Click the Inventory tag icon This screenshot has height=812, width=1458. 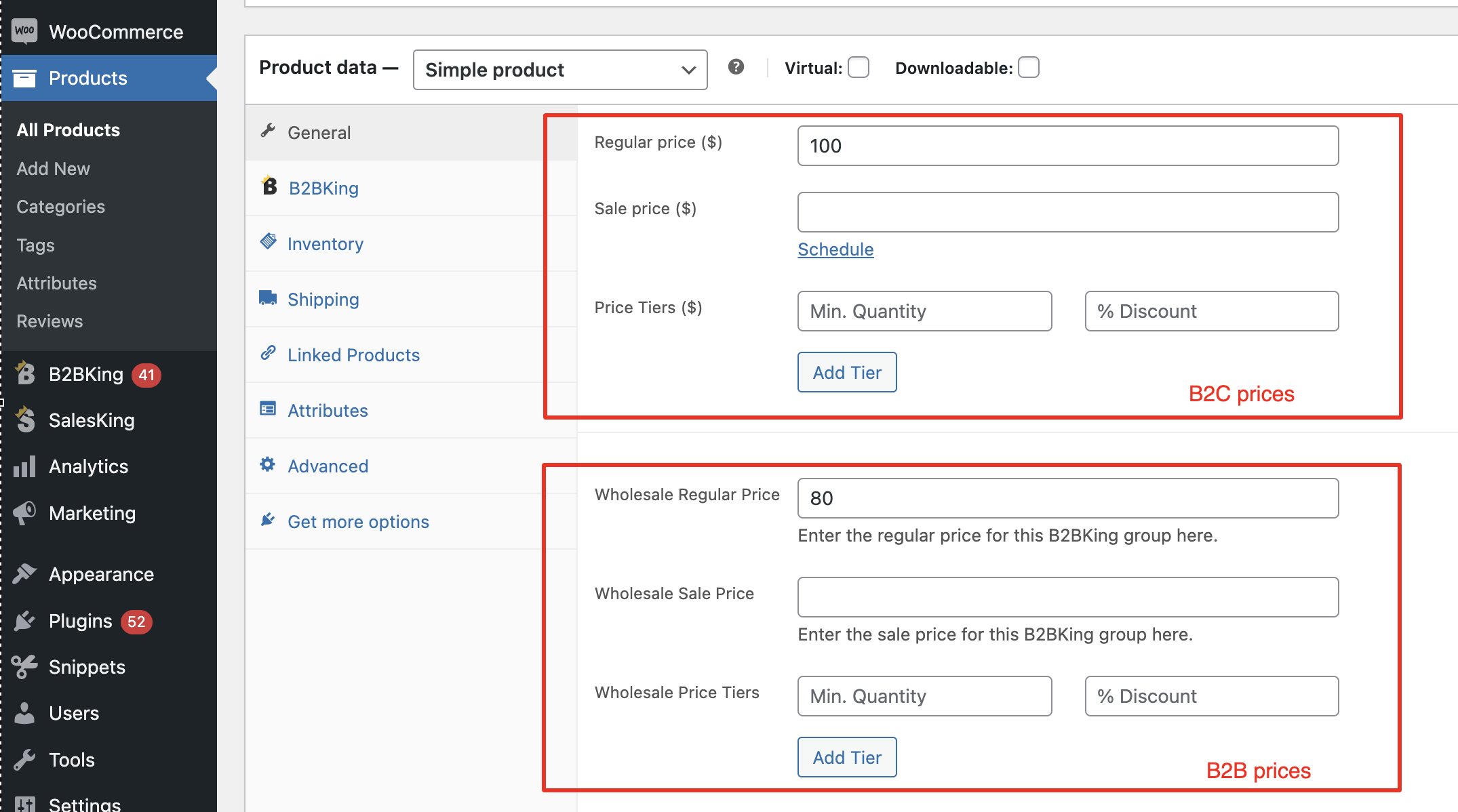pyautogui.click(x=268, y=241)
